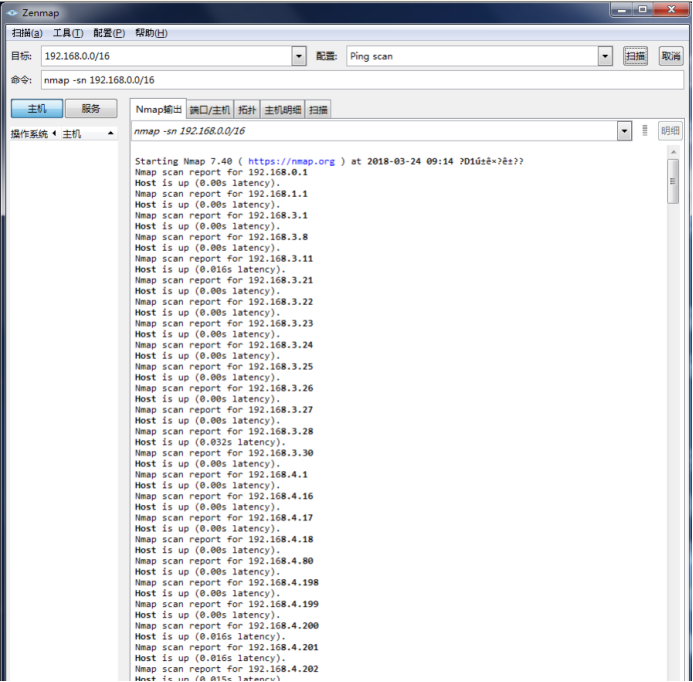Open the 工具(T) menu
Viewport: 693px width, 682px height.
68,33
